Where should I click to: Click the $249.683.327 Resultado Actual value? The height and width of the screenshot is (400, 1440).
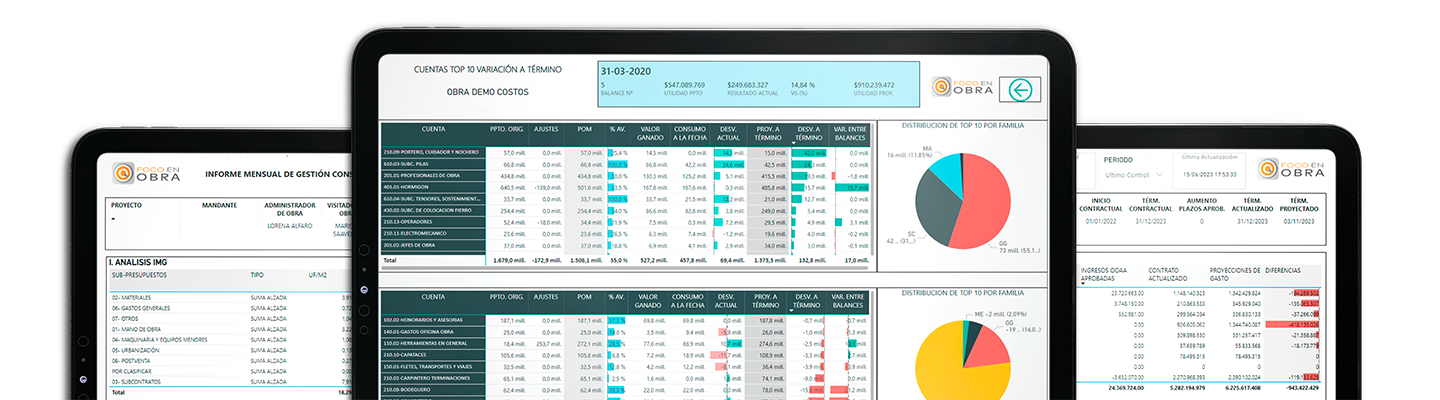tap(748, 85)
